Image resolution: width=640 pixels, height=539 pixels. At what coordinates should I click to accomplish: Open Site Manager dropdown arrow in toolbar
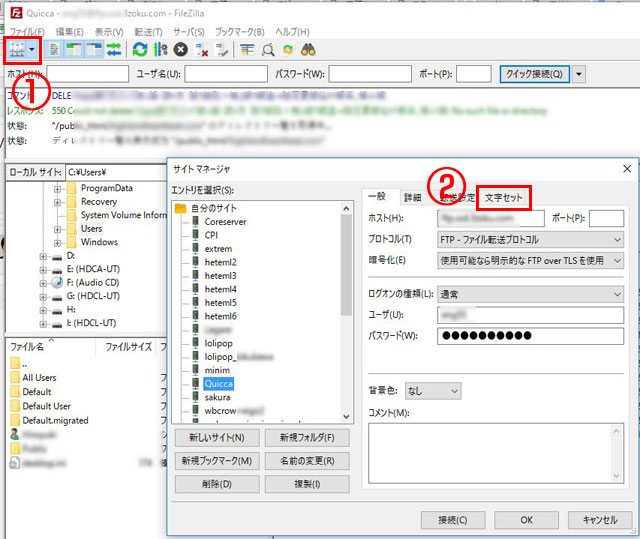32,50
